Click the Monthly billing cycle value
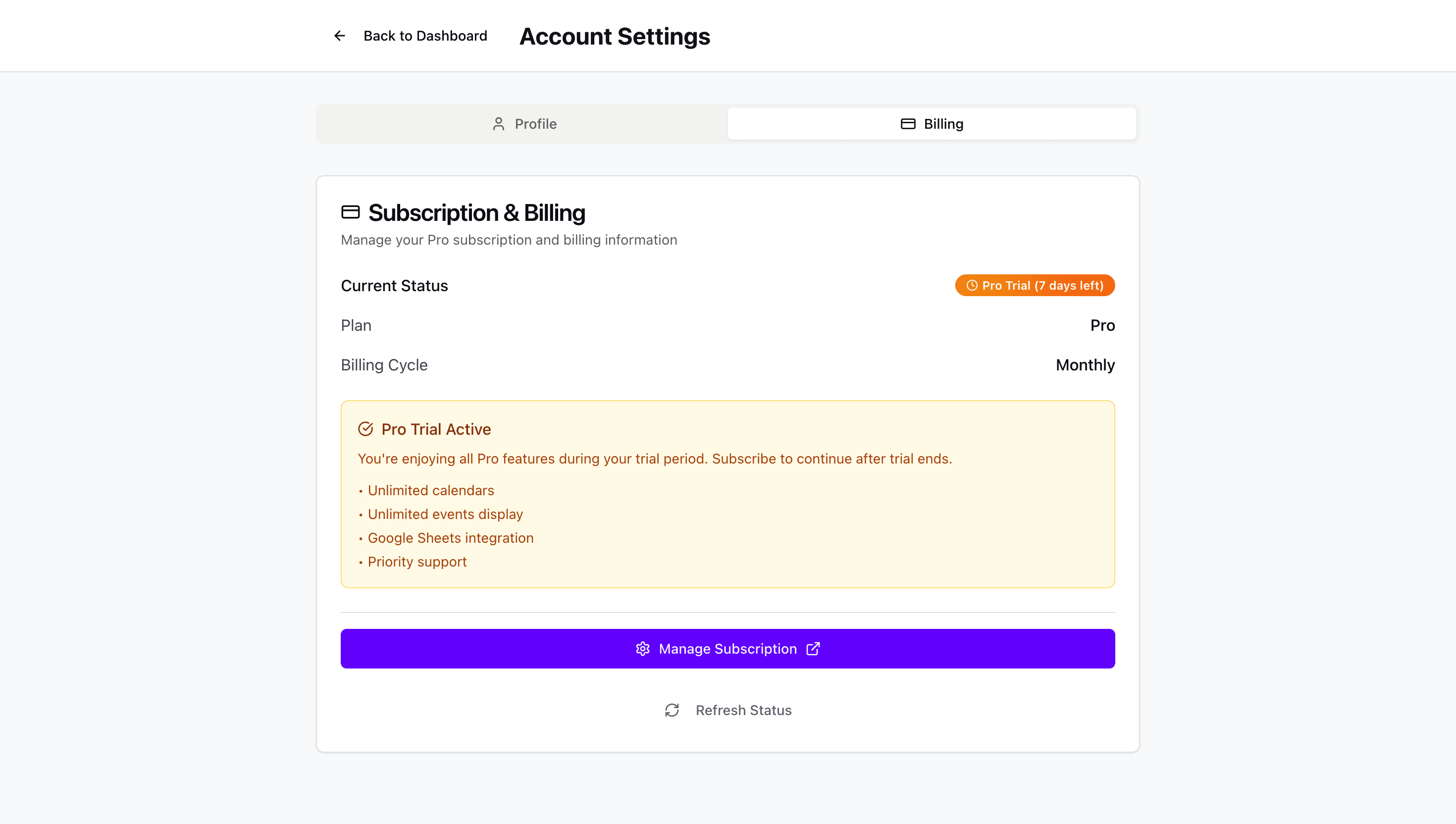 [1084, 364]
